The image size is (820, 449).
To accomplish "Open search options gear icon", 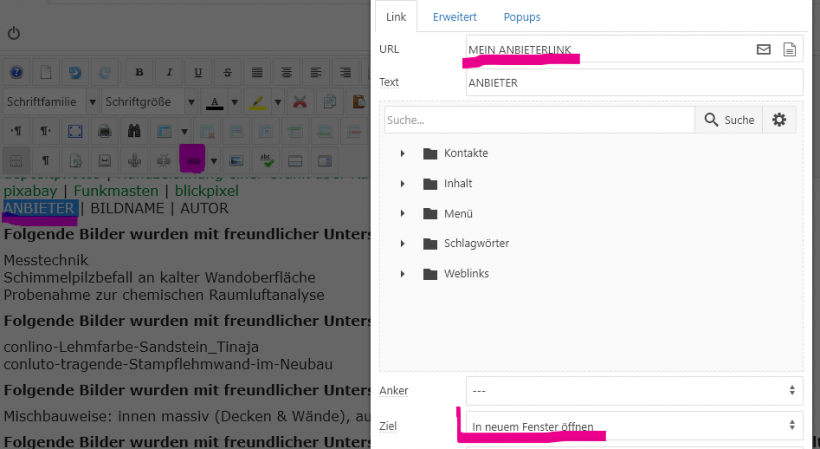I will pos(779,120).
